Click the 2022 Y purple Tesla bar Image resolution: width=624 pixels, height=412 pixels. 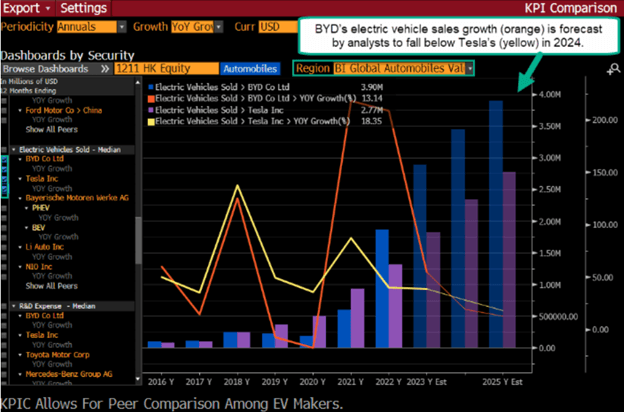(x=396, y=306)
